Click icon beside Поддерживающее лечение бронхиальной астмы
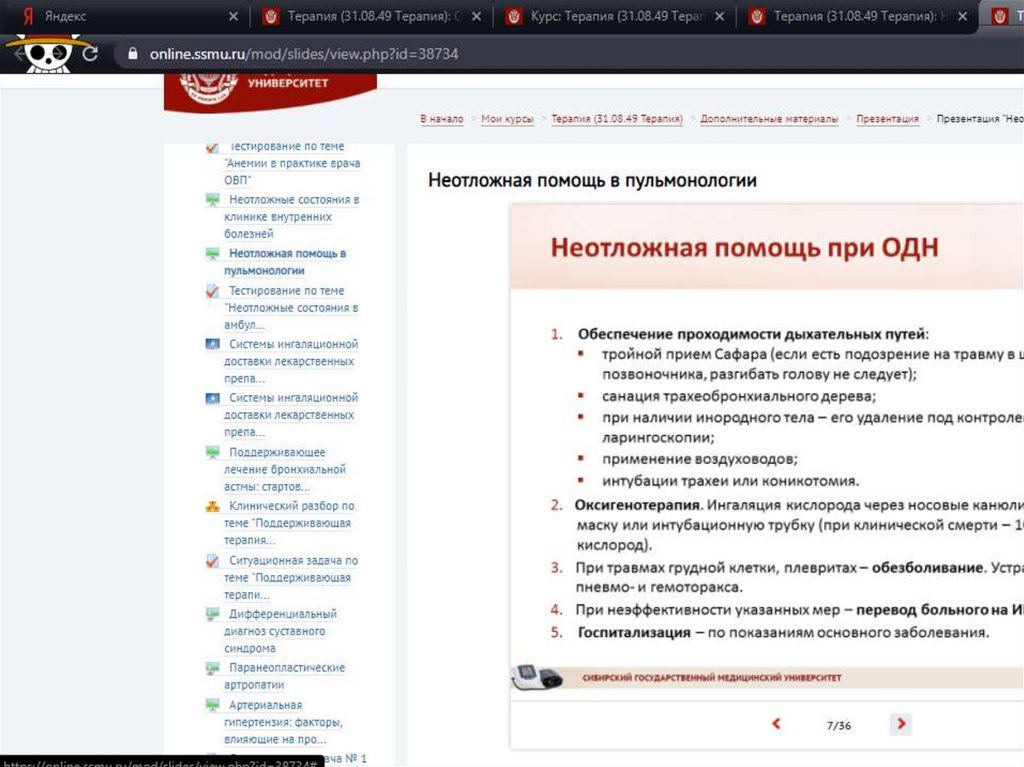Screen dimensions: 1024x767 [212, 452]
